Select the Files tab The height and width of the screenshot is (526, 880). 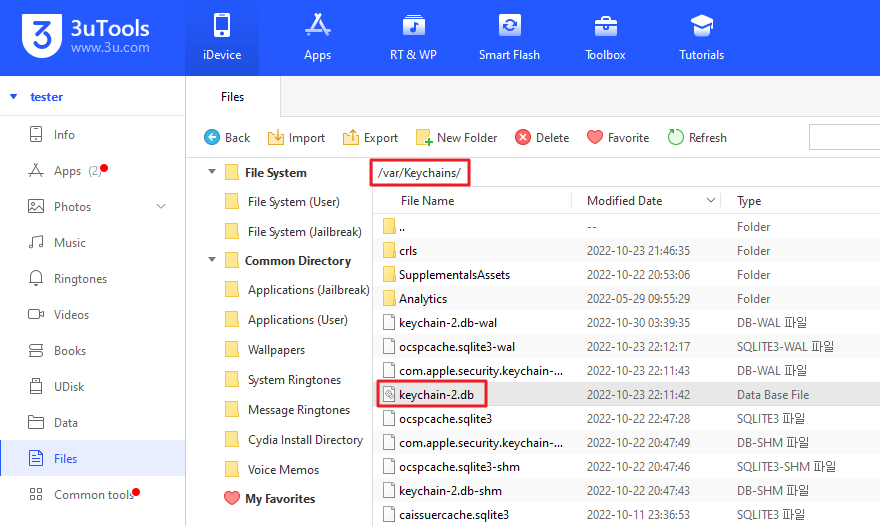pos(232,97)
